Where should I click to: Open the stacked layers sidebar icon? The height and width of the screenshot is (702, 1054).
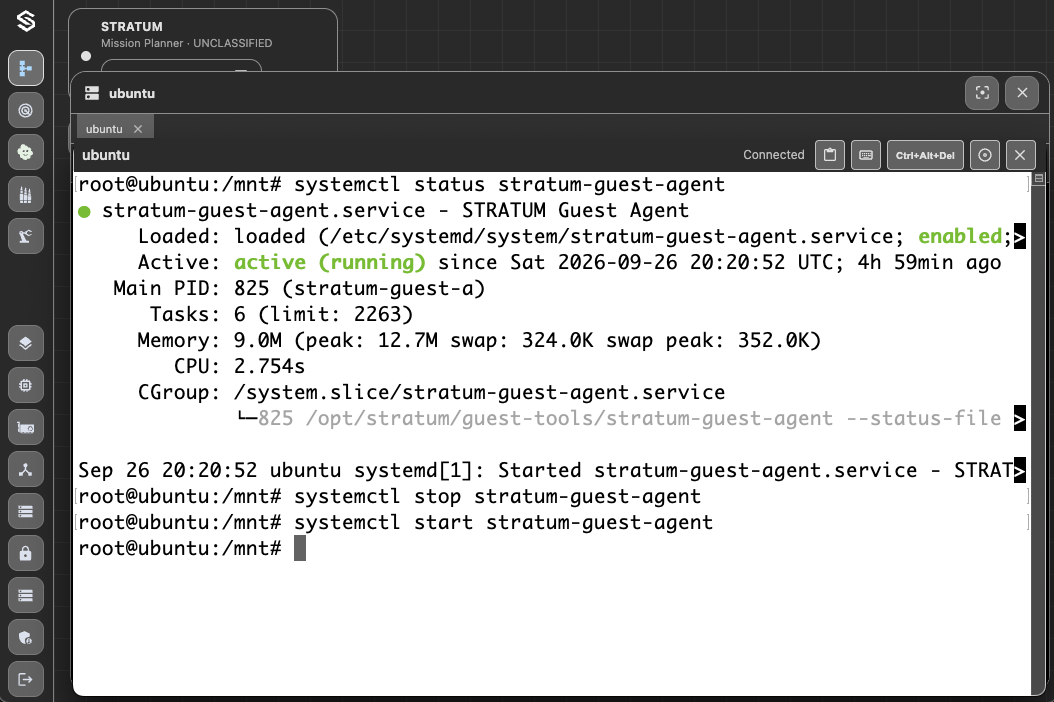(26, 344)
